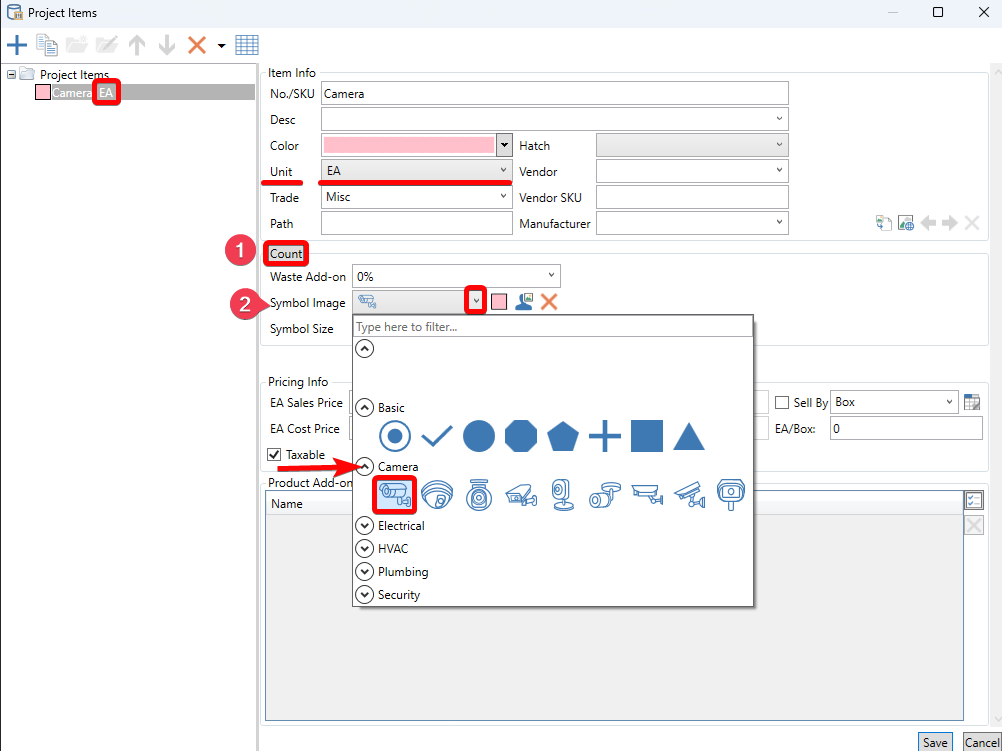Choose the pentagon symbol

pos(563,437)
